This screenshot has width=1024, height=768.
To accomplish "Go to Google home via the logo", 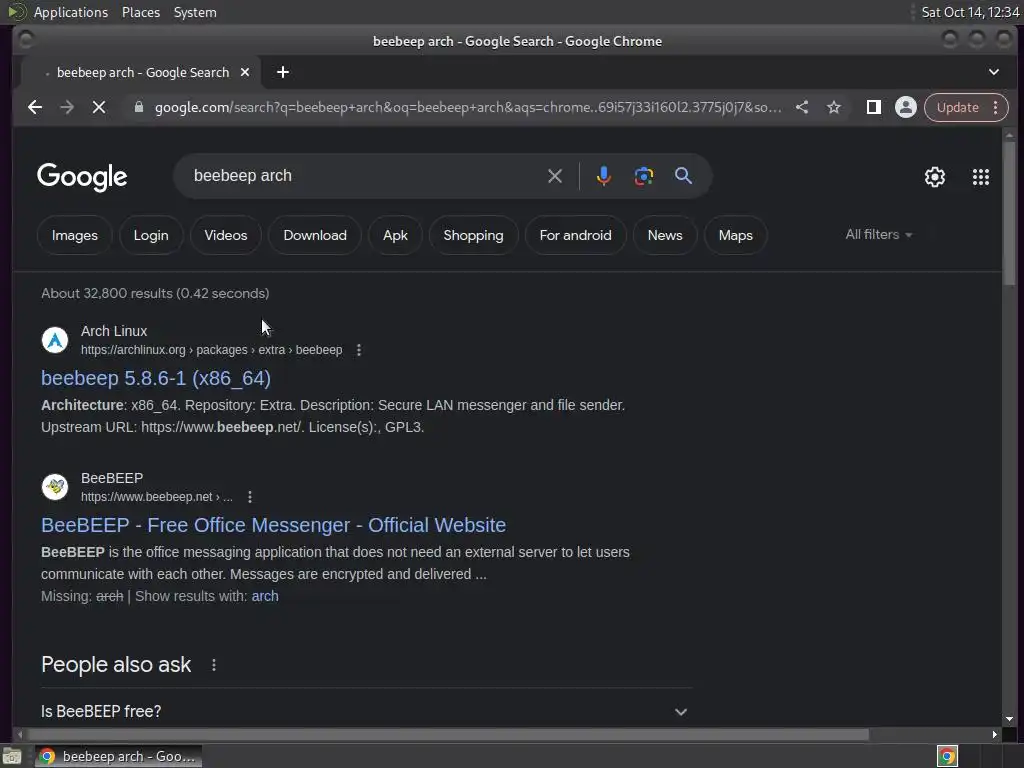I will click(82, 177).
